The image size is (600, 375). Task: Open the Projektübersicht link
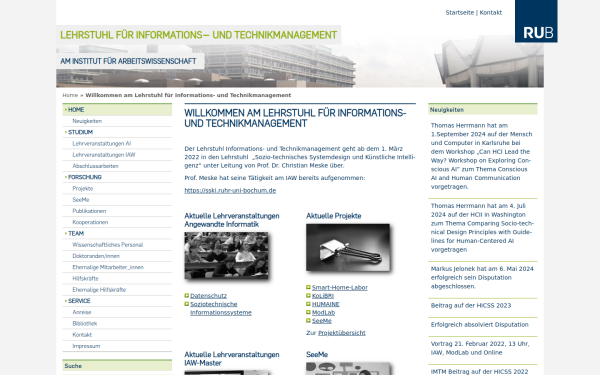click(342, 333)
